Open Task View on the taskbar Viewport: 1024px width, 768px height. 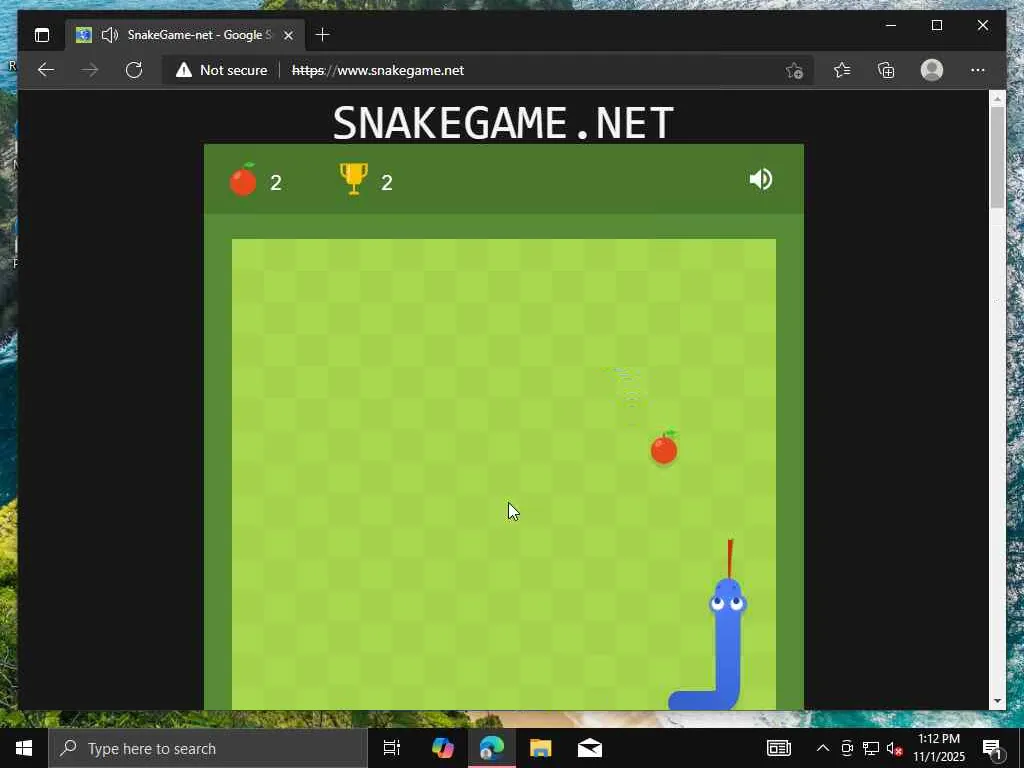392,748
